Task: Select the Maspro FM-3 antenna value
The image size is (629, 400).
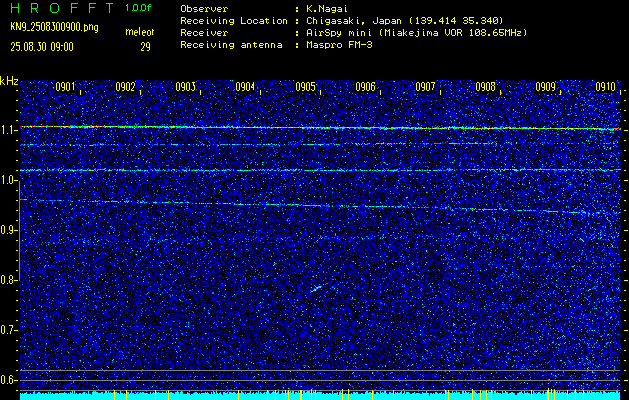Action: tap(340, 45)
